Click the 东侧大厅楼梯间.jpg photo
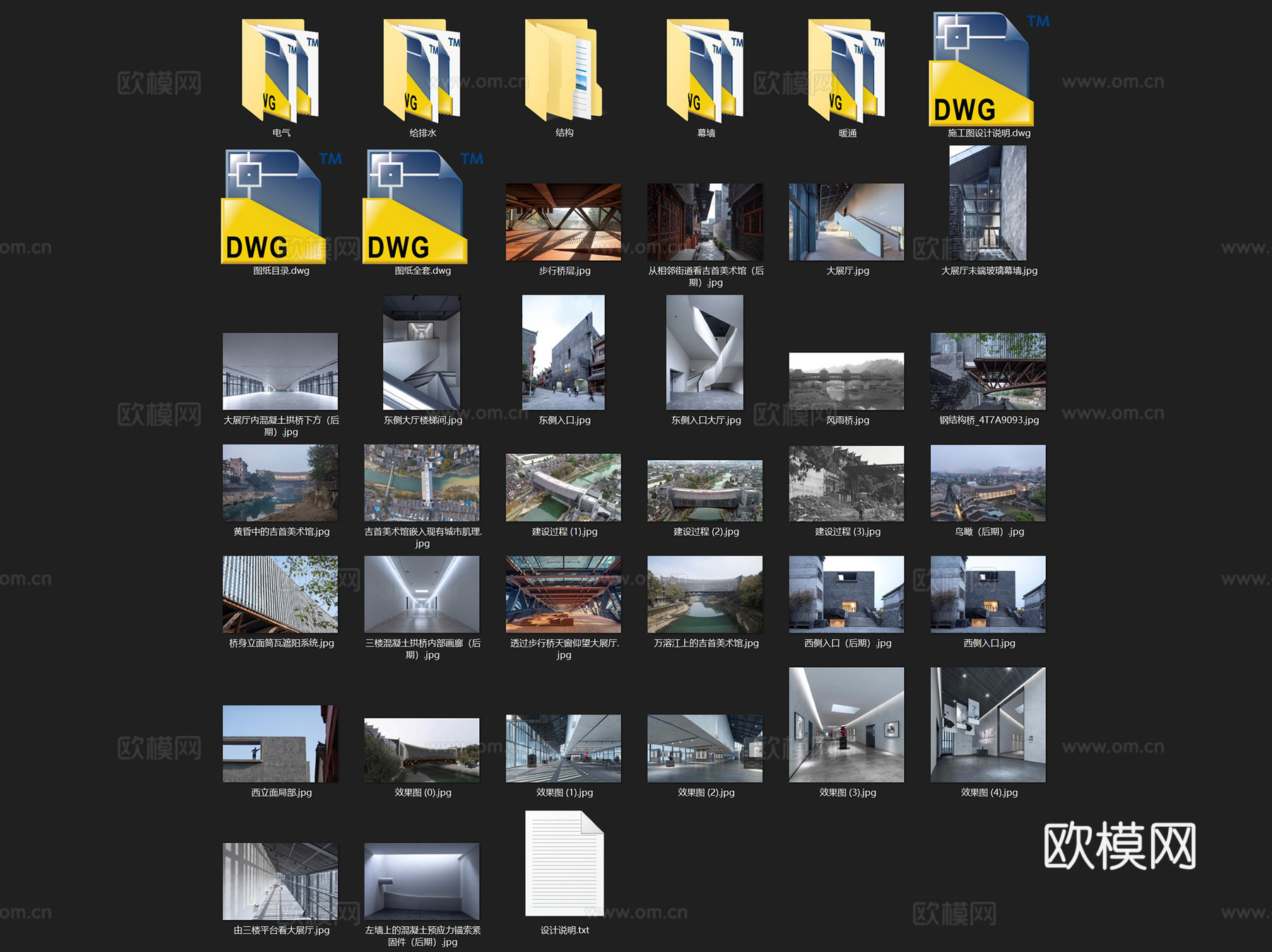This screenshot has width=1272, height=952. pyautogui.click(x=422, y=352)
